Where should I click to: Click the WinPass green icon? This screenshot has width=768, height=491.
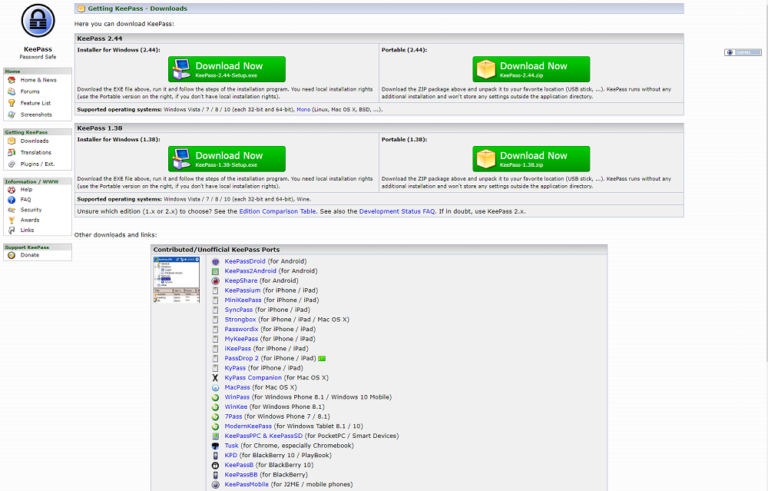[x=215, y=397]
